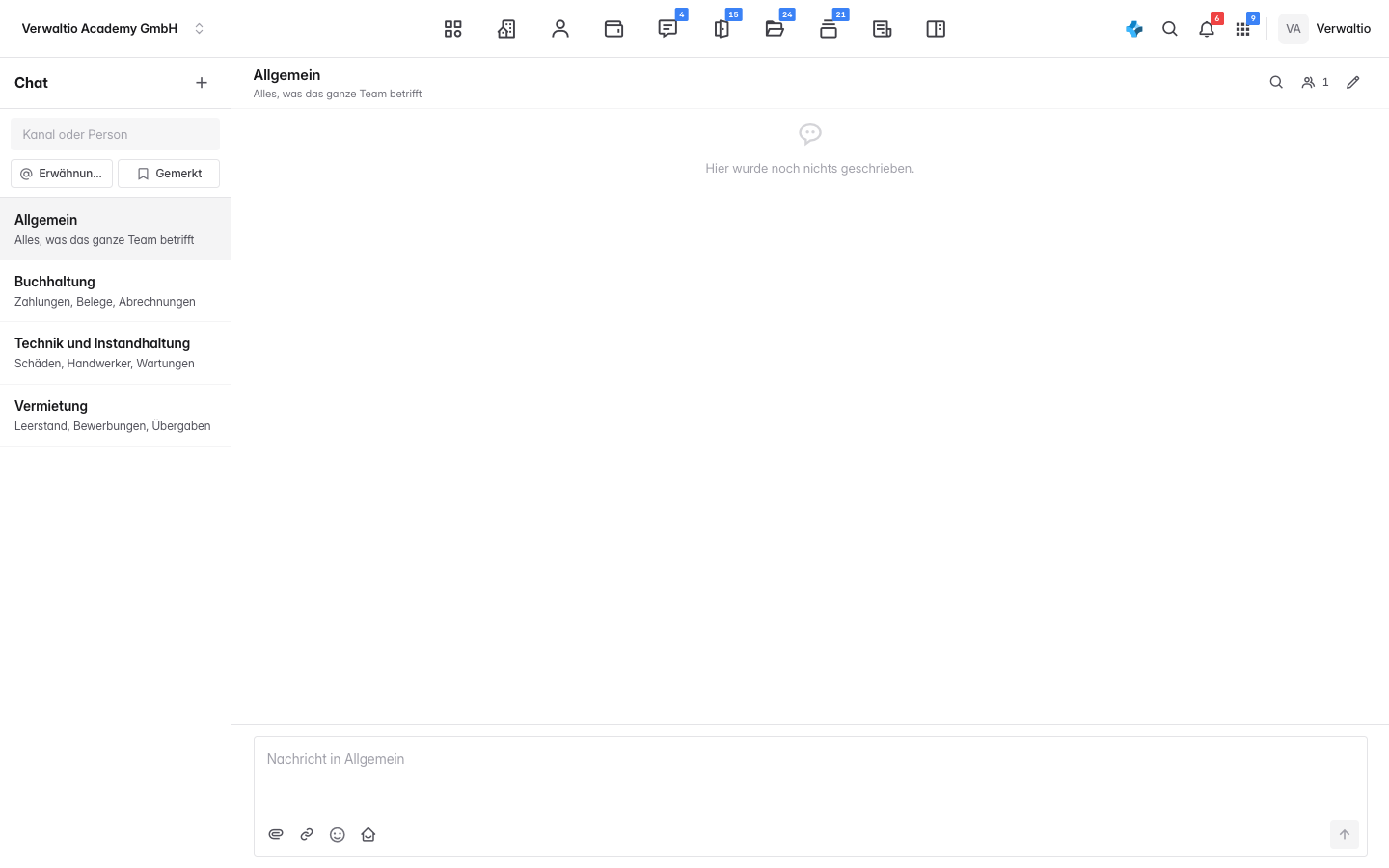The image size is (1389, 868).
Task: Open the side panel layout icon in top navigation
Action: (936, 29)
